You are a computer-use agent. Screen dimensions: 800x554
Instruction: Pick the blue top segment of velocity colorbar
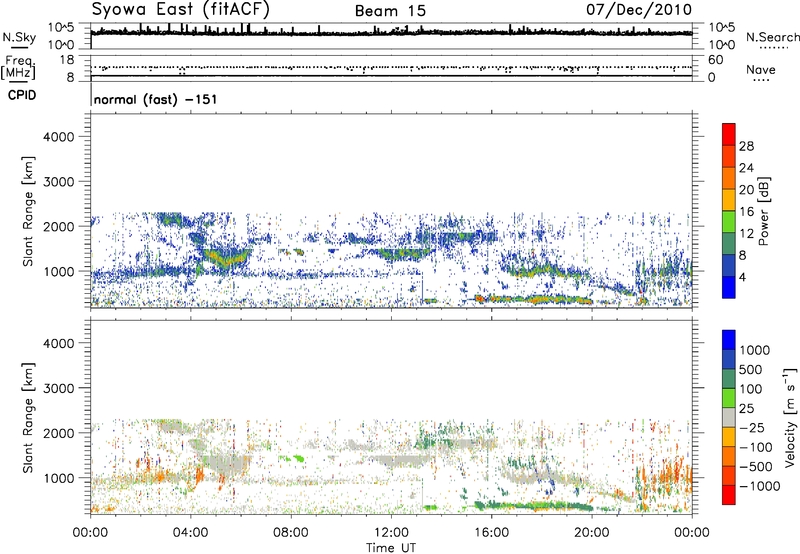coord(729,340)
